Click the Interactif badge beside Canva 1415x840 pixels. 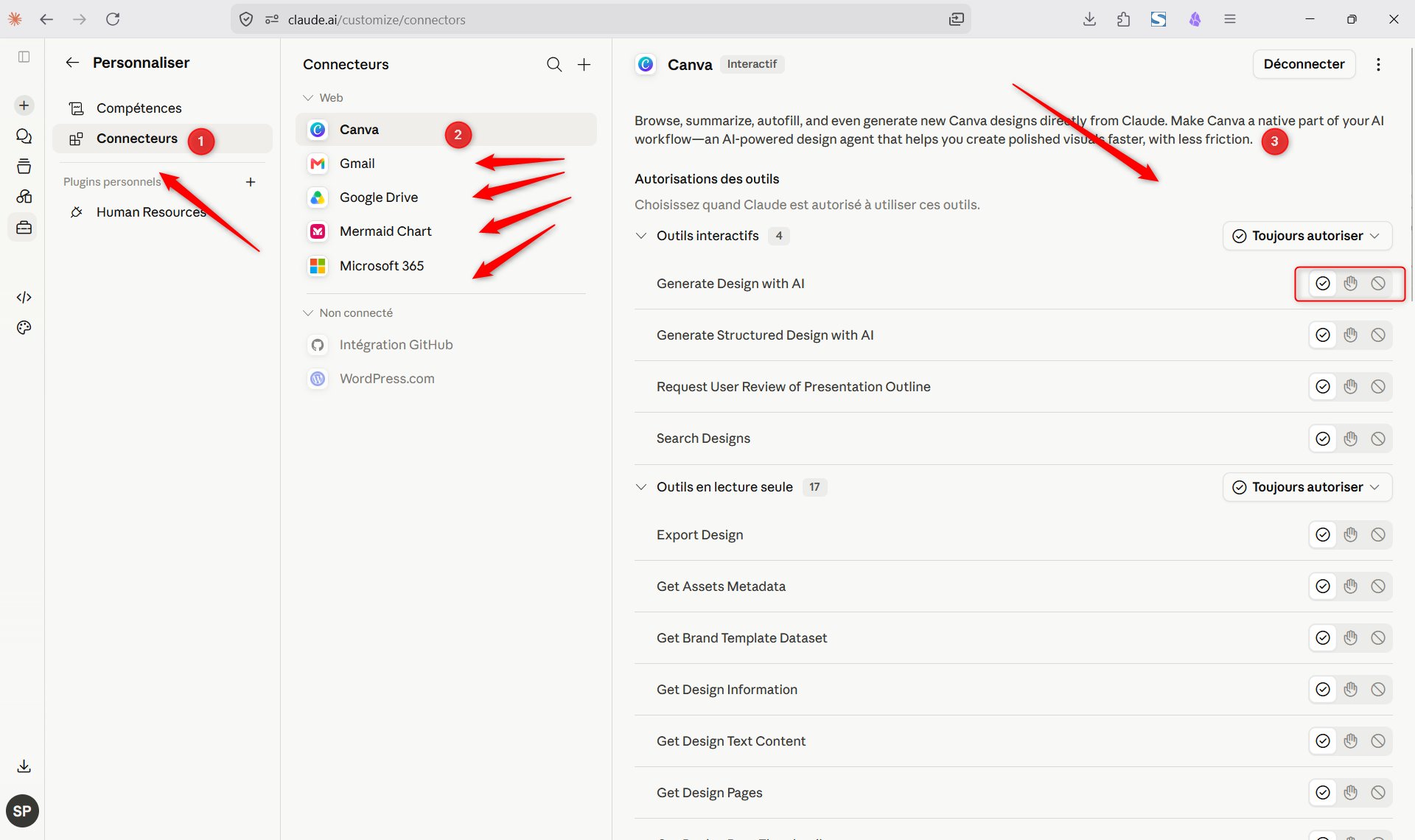tap(752, 64)
